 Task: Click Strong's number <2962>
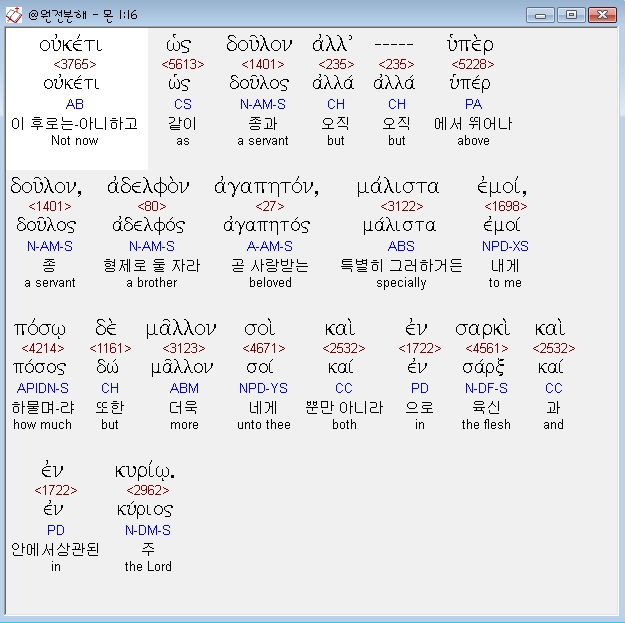148,490
